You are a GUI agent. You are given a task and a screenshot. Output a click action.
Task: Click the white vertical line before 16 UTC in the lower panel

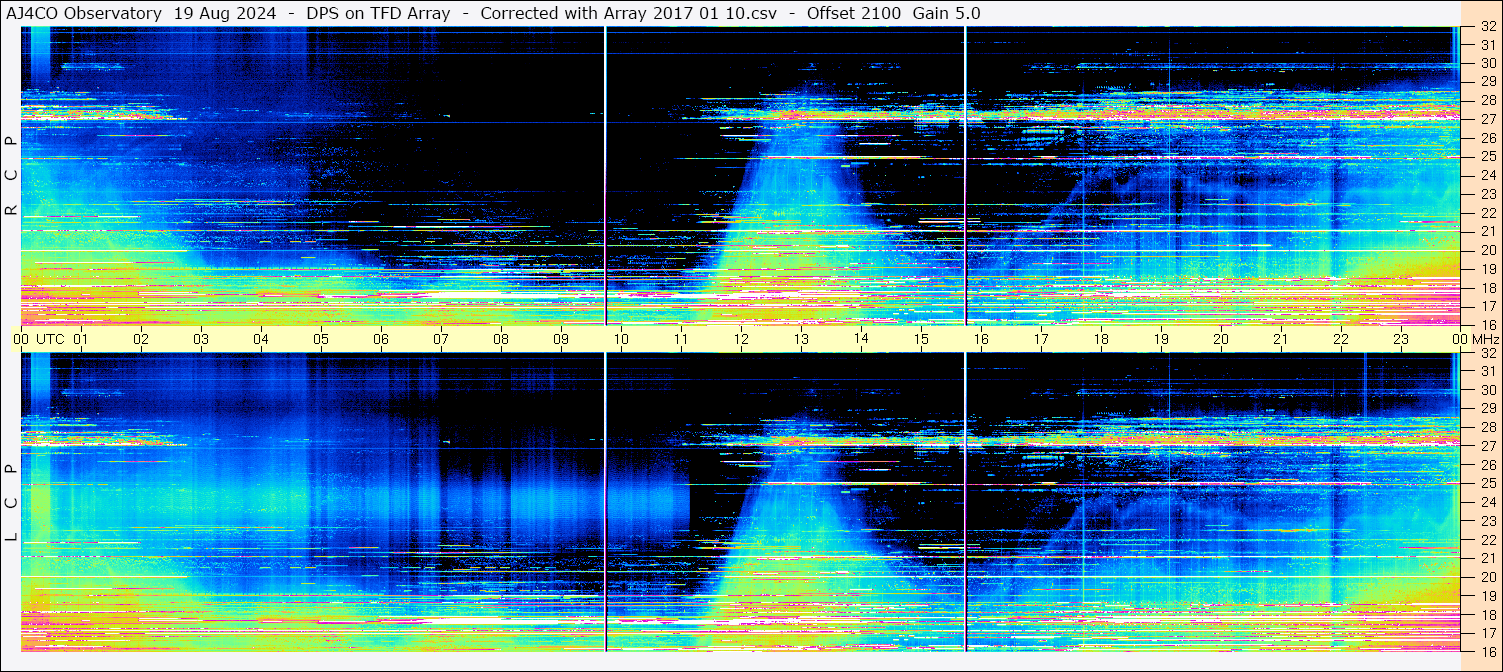pos(966,500)
